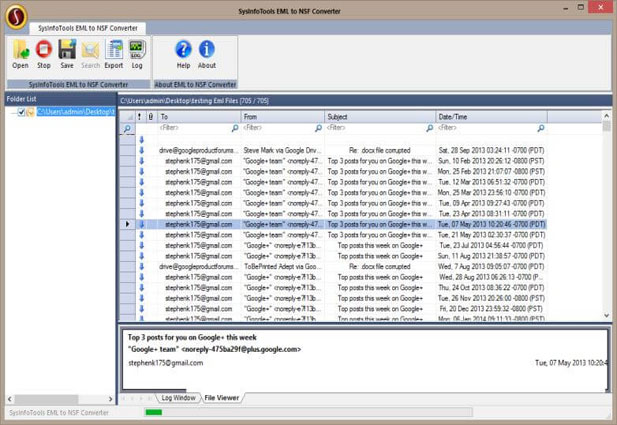Open the Log viewer icon

point(137,54)
